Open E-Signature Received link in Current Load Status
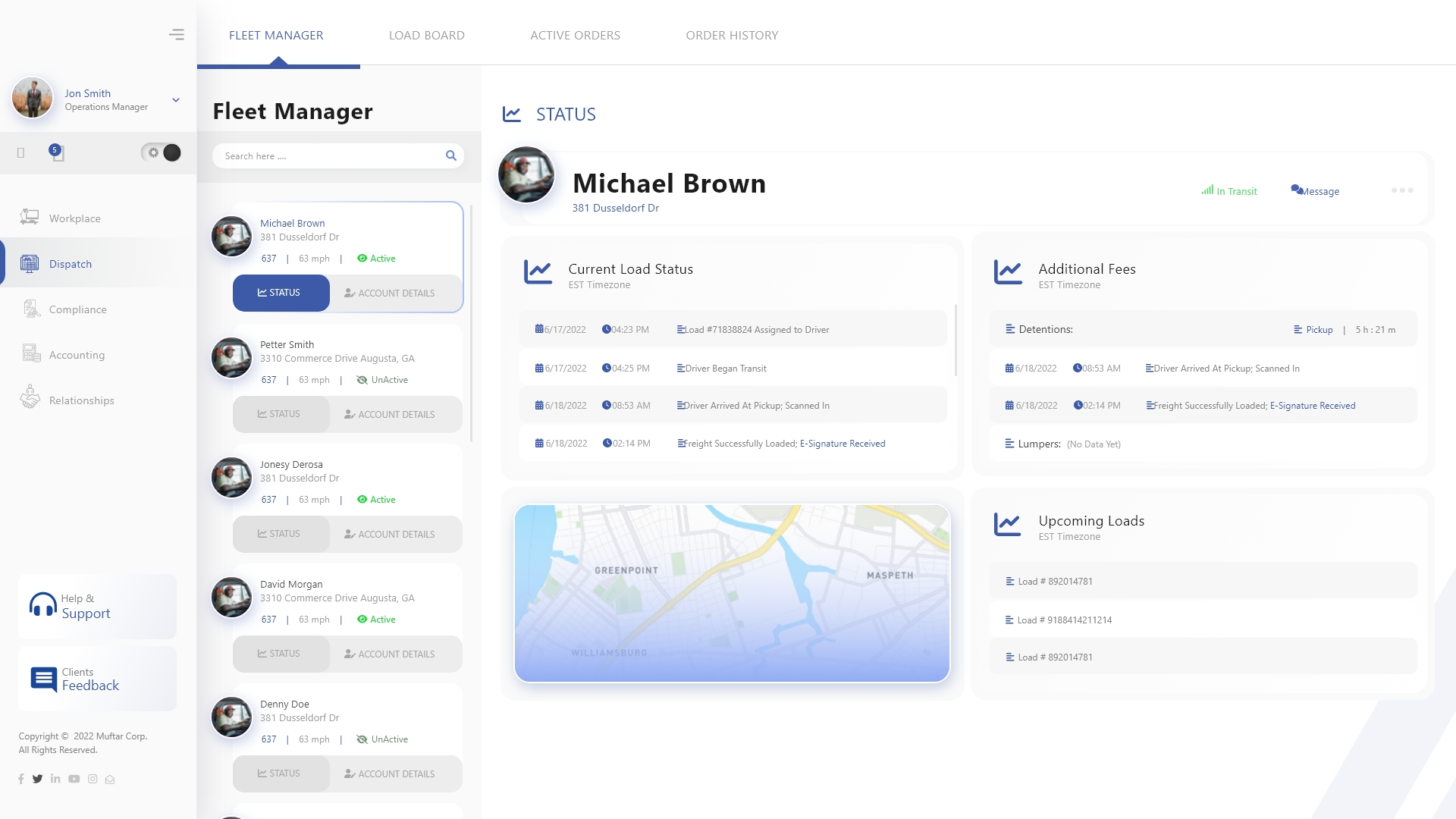 click(x=843, y=444)
